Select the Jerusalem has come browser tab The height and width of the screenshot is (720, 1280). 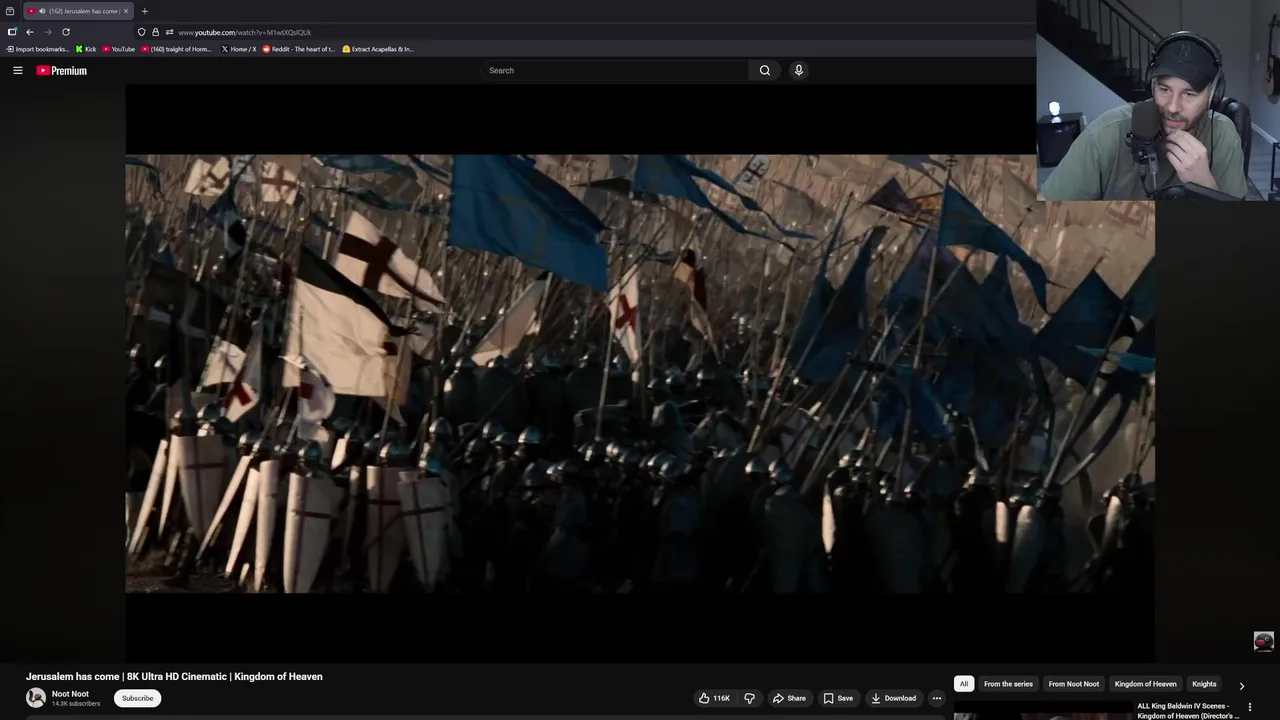[78, 11]
